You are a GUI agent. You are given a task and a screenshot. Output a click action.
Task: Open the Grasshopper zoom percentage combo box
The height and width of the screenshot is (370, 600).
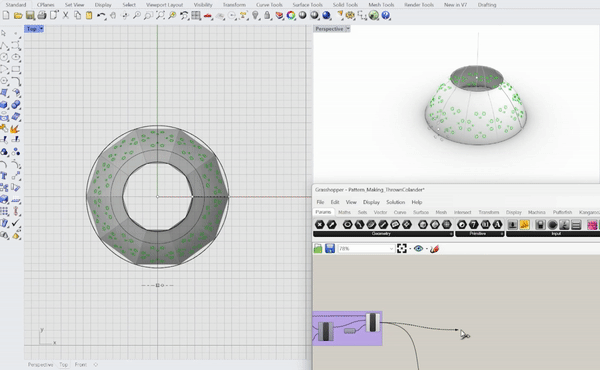366,249
